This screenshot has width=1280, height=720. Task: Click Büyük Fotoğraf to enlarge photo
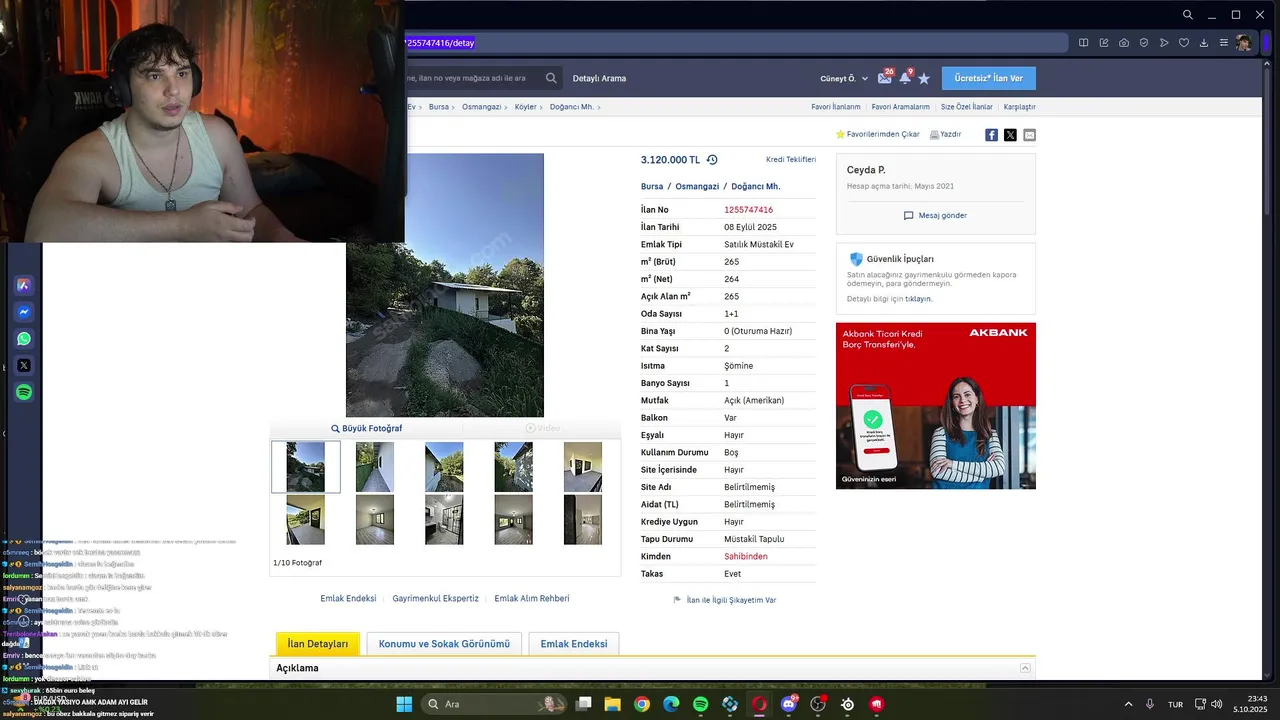(x=367, y=428)
